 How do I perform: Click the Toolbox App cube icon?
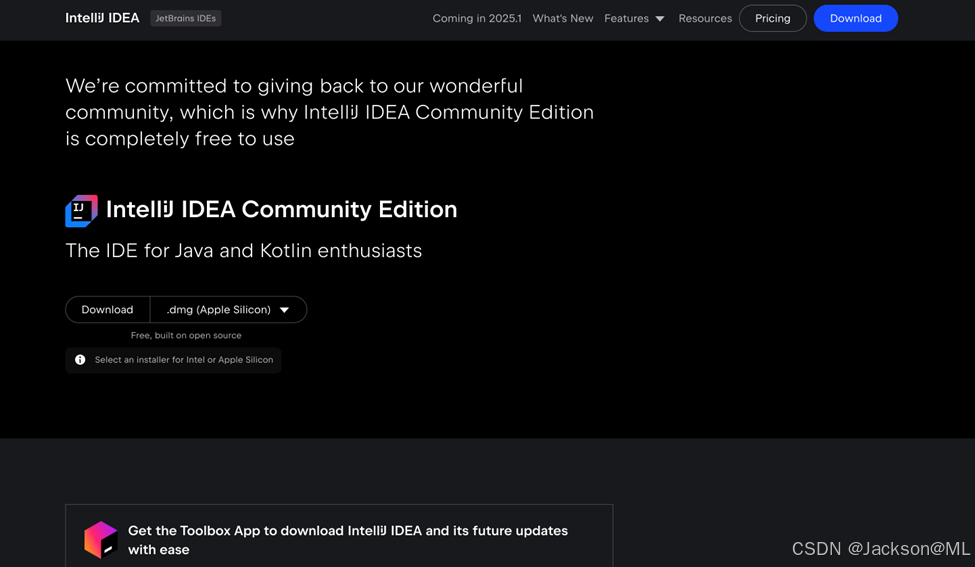100,539
